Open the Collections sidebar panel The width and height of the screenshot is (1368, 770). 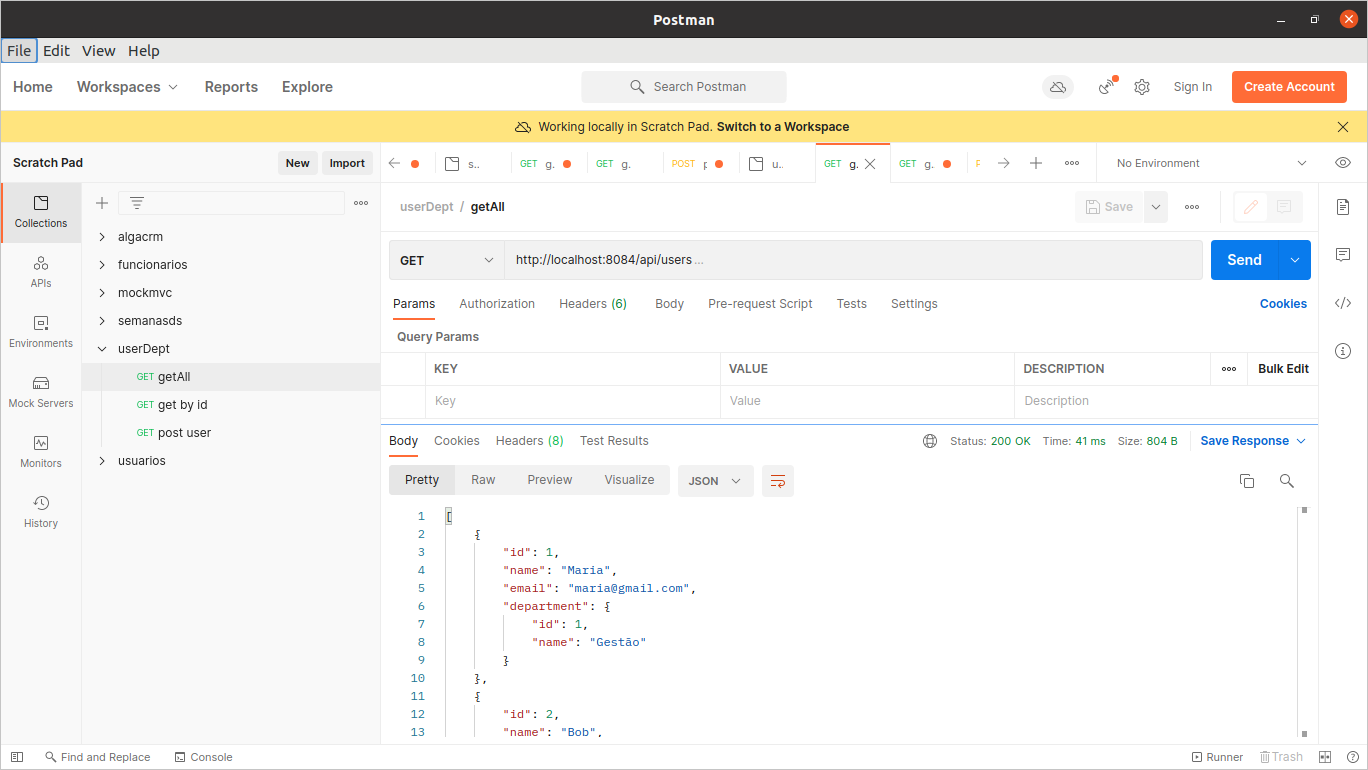(41, 212)
